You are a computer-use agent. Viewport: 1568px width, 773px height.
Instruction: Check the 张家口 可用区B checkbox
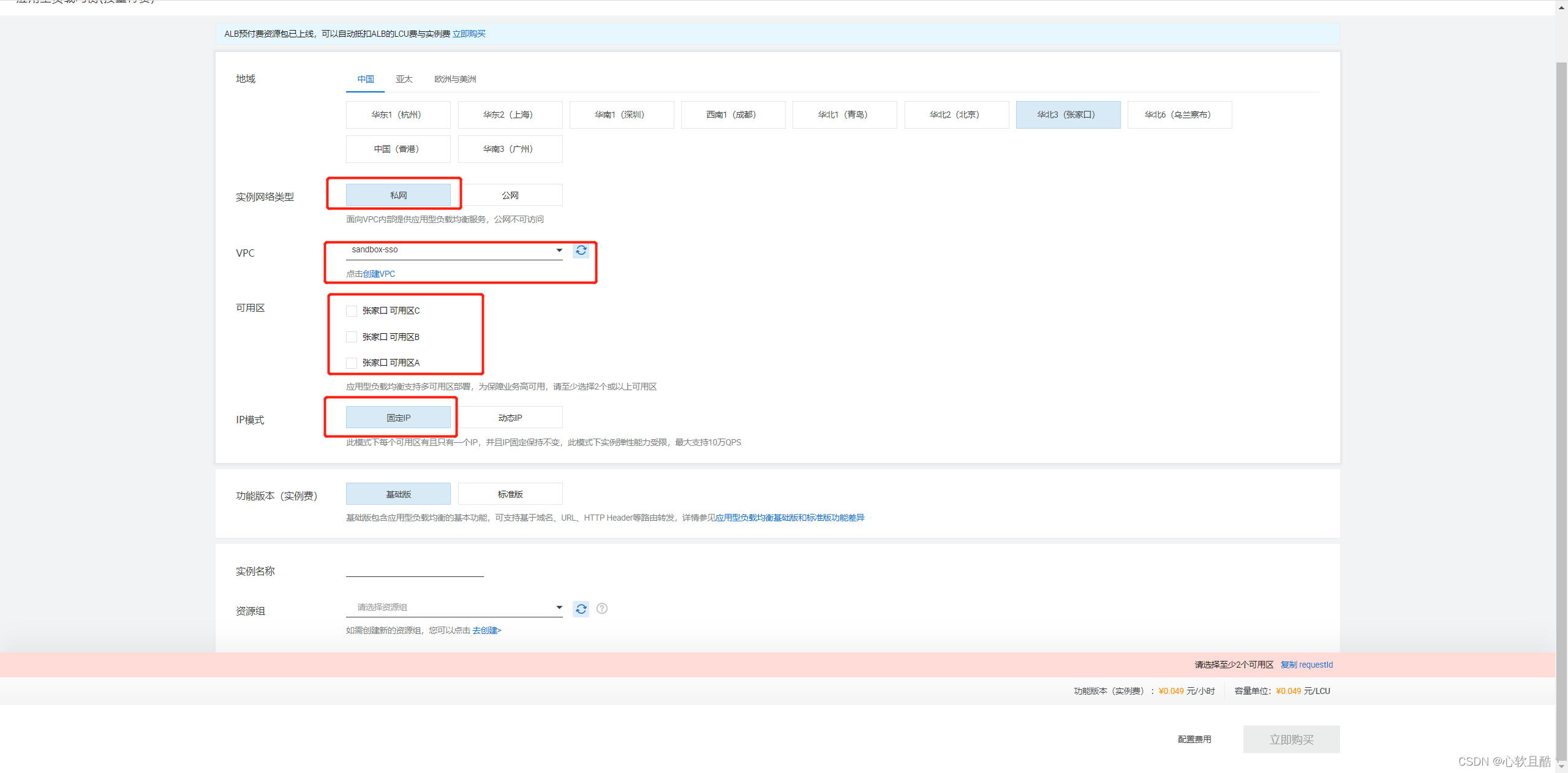pyautogui.click(x=352, y=337)
